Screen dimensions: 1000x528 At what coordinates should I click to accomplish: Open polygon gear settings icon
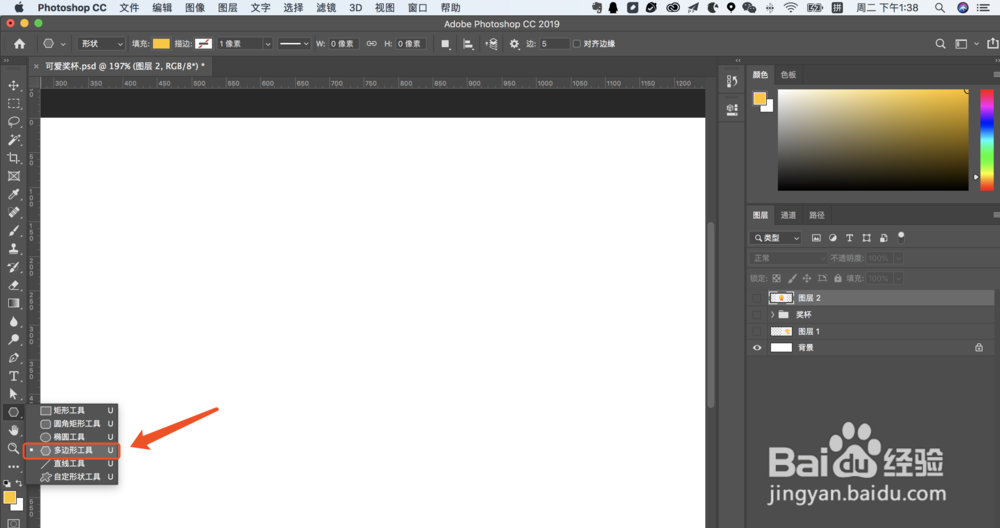[x=515, y=44]
